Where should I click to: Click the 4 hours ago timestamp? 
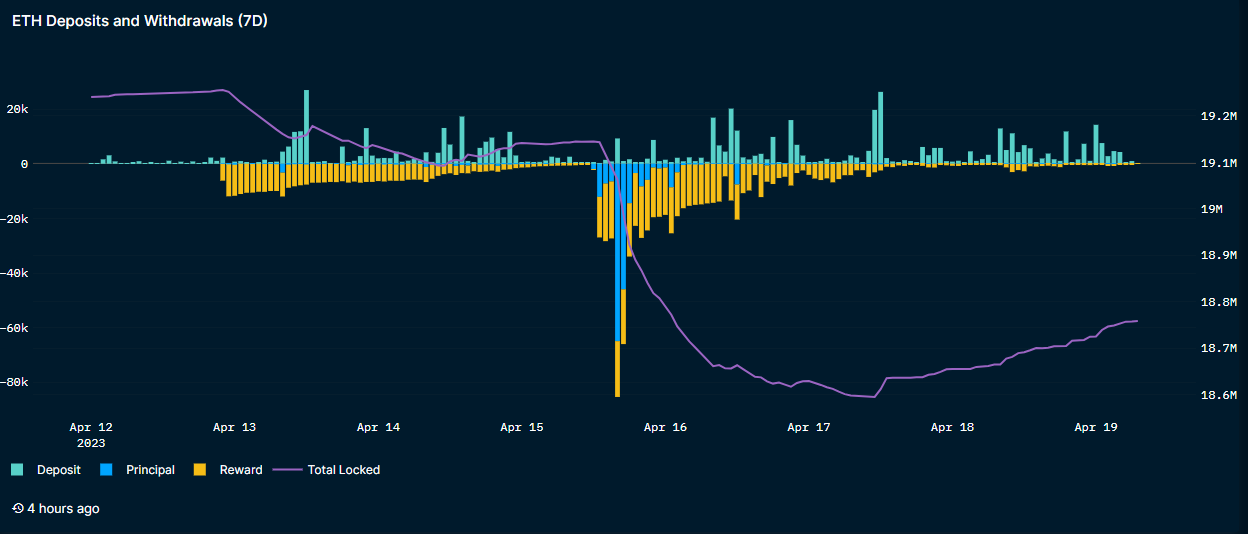(63, 508)
